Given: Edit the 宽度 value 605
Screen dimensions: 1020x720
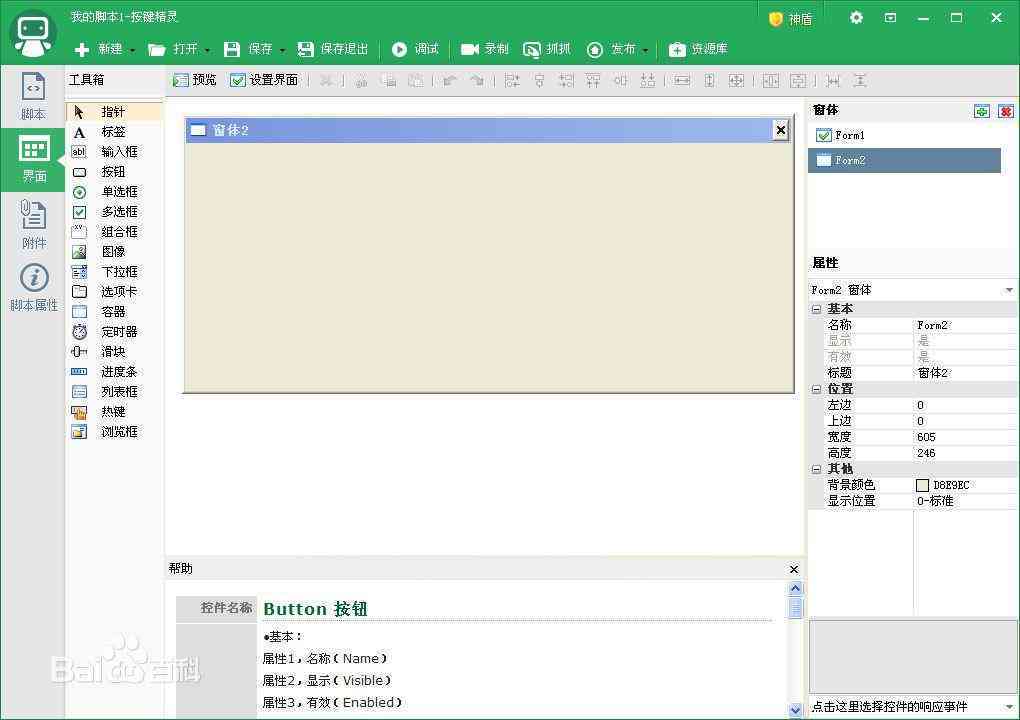Looking at the screenshot, I should pos(965,437).
